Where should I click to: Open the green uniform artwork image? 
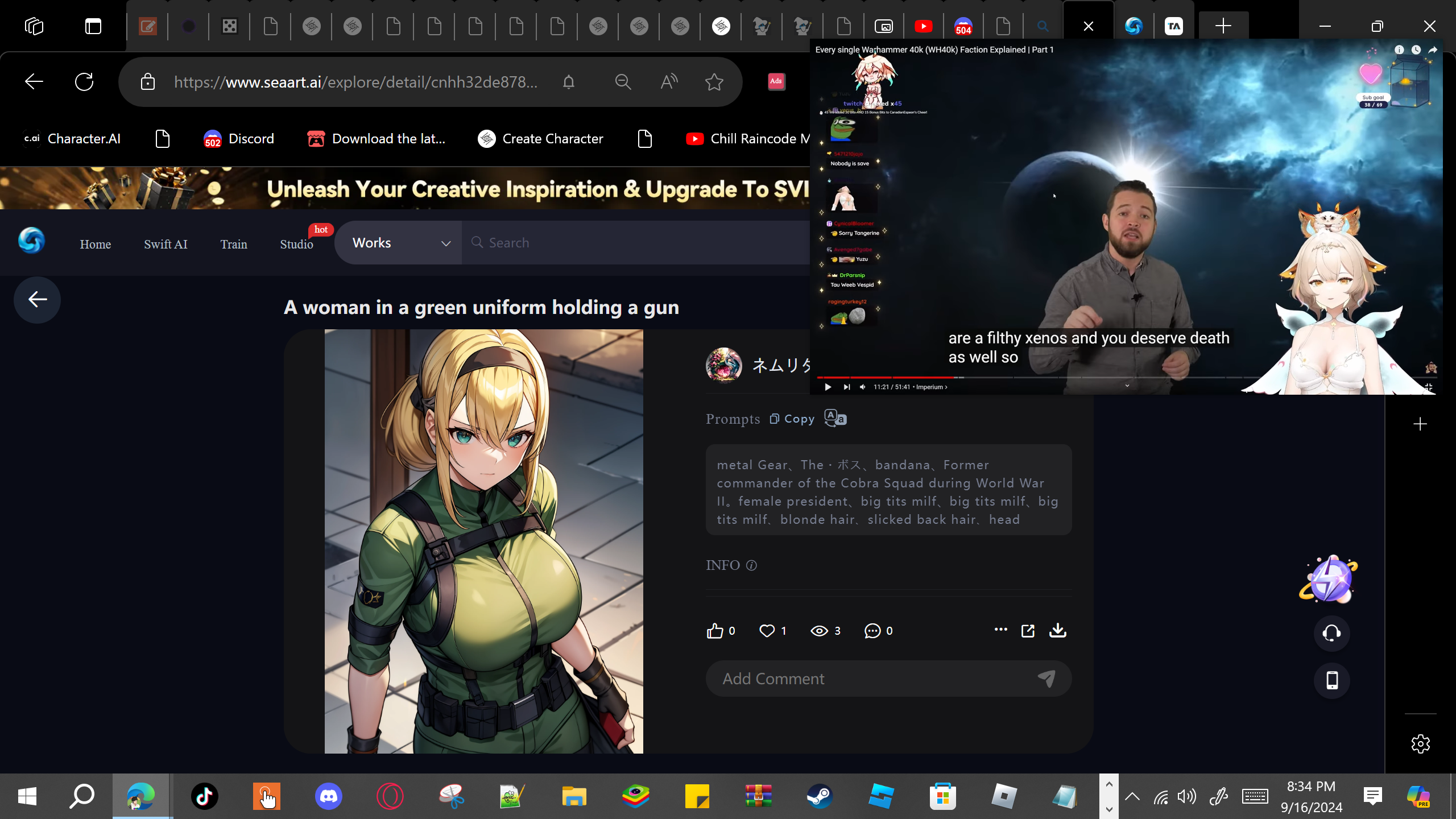click(x=484, y=541)
